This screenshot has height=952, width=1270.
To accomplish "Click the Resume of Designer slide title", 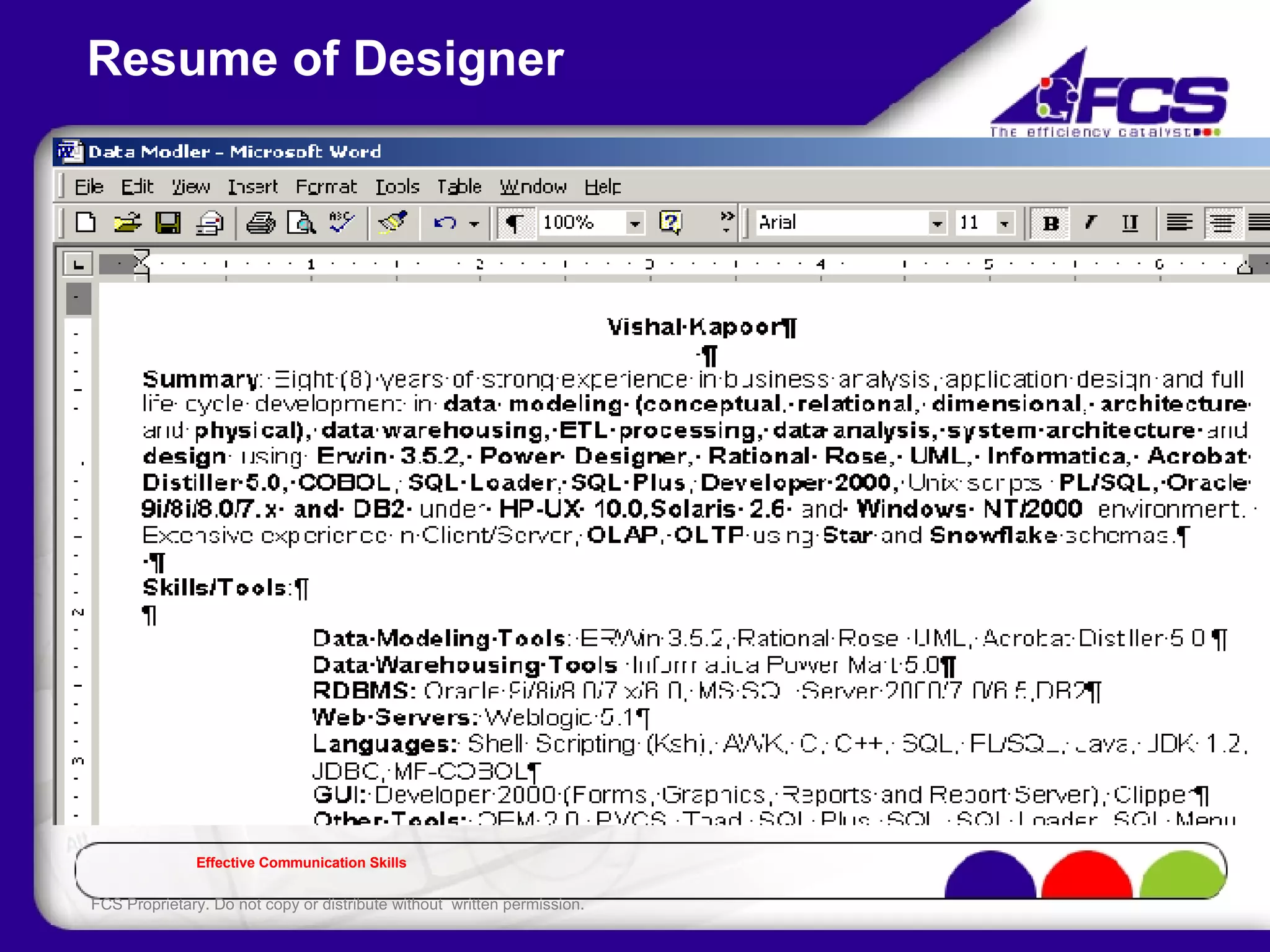I will pyautogui.click(x=326, y=58).
